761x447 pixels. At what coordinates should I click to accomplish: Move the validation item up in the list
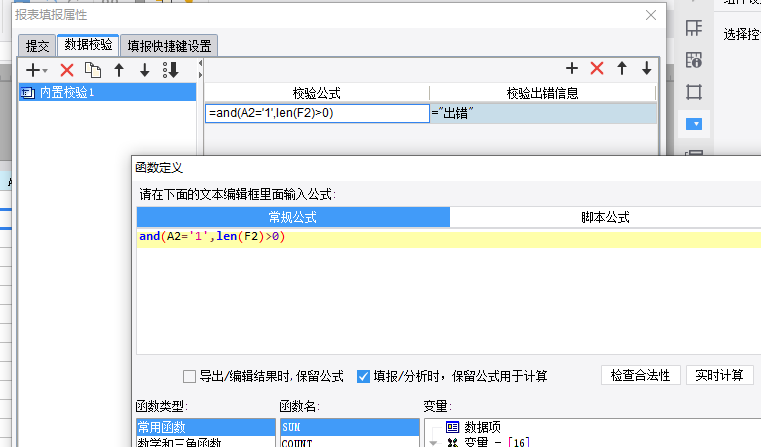(119, 70)
